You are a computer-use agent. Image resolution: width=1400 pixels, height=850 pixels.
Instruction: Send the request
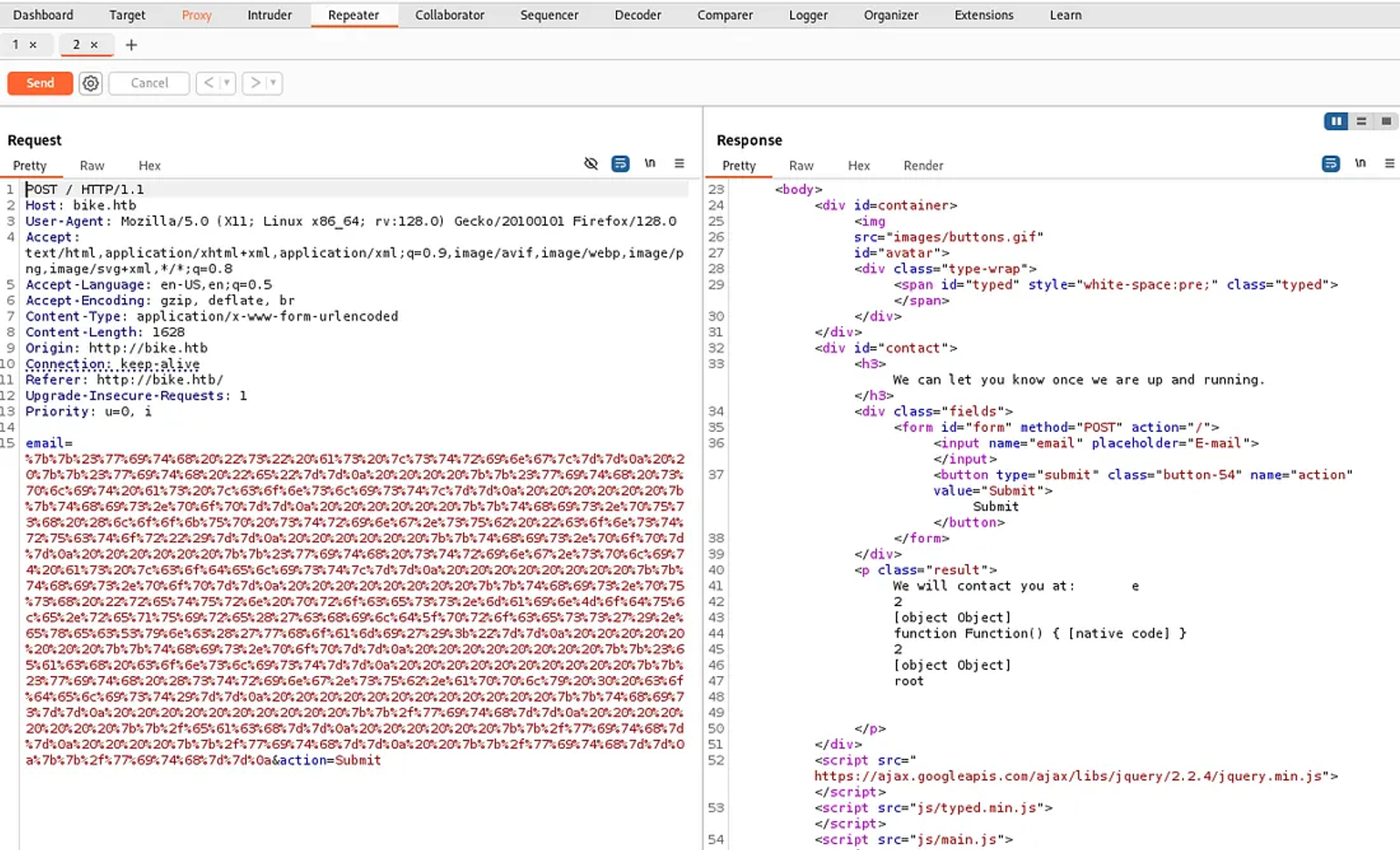(x=40, y=83)
